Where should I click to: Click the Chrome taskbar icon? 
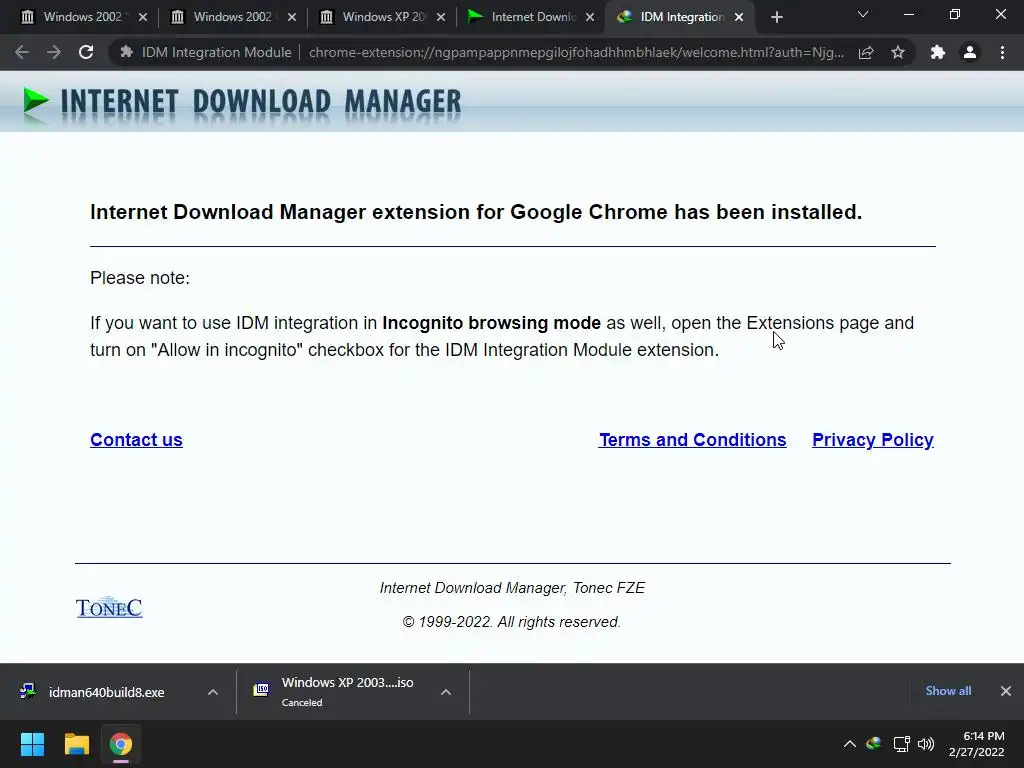(121, 744)
